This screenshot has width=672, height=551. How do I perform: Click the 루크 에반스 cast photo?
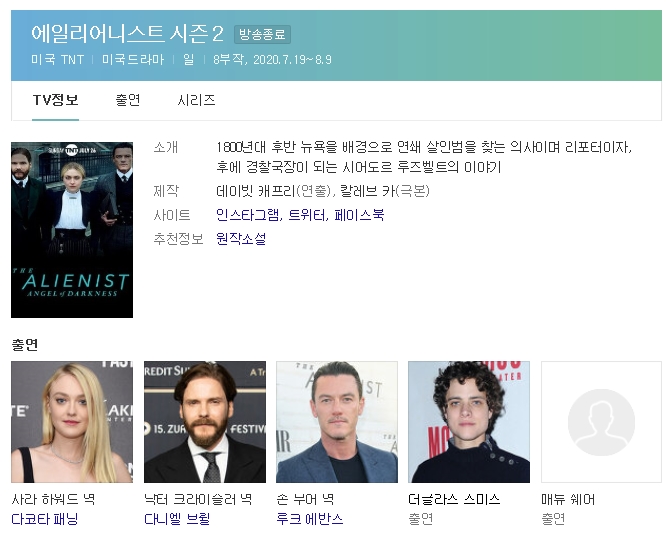(337, 422)
